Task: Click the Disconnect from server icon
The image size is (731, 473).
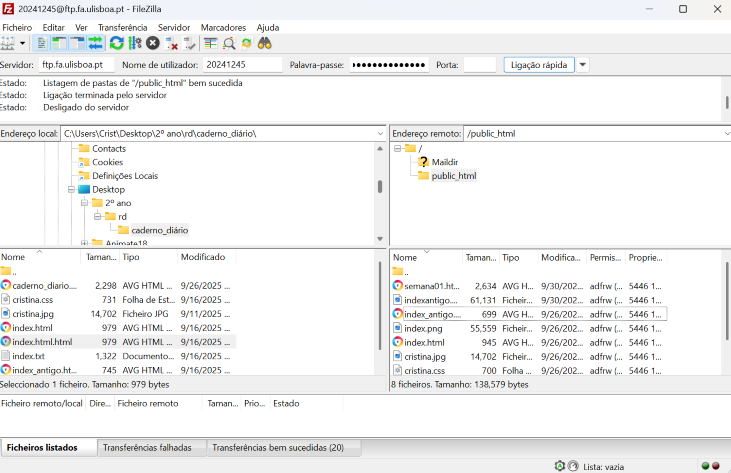Action: click(172, 43)
